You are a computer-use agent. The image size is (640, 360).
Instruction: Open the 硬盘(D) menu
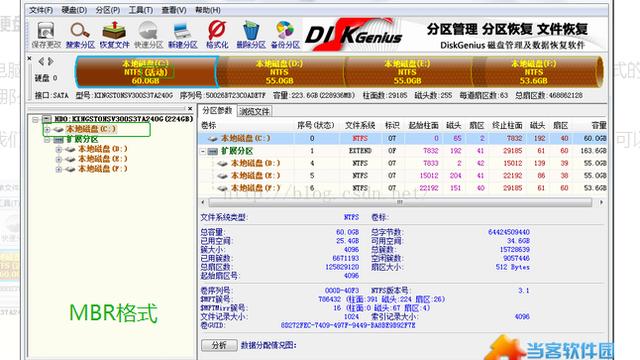click(x=74, y=10)
